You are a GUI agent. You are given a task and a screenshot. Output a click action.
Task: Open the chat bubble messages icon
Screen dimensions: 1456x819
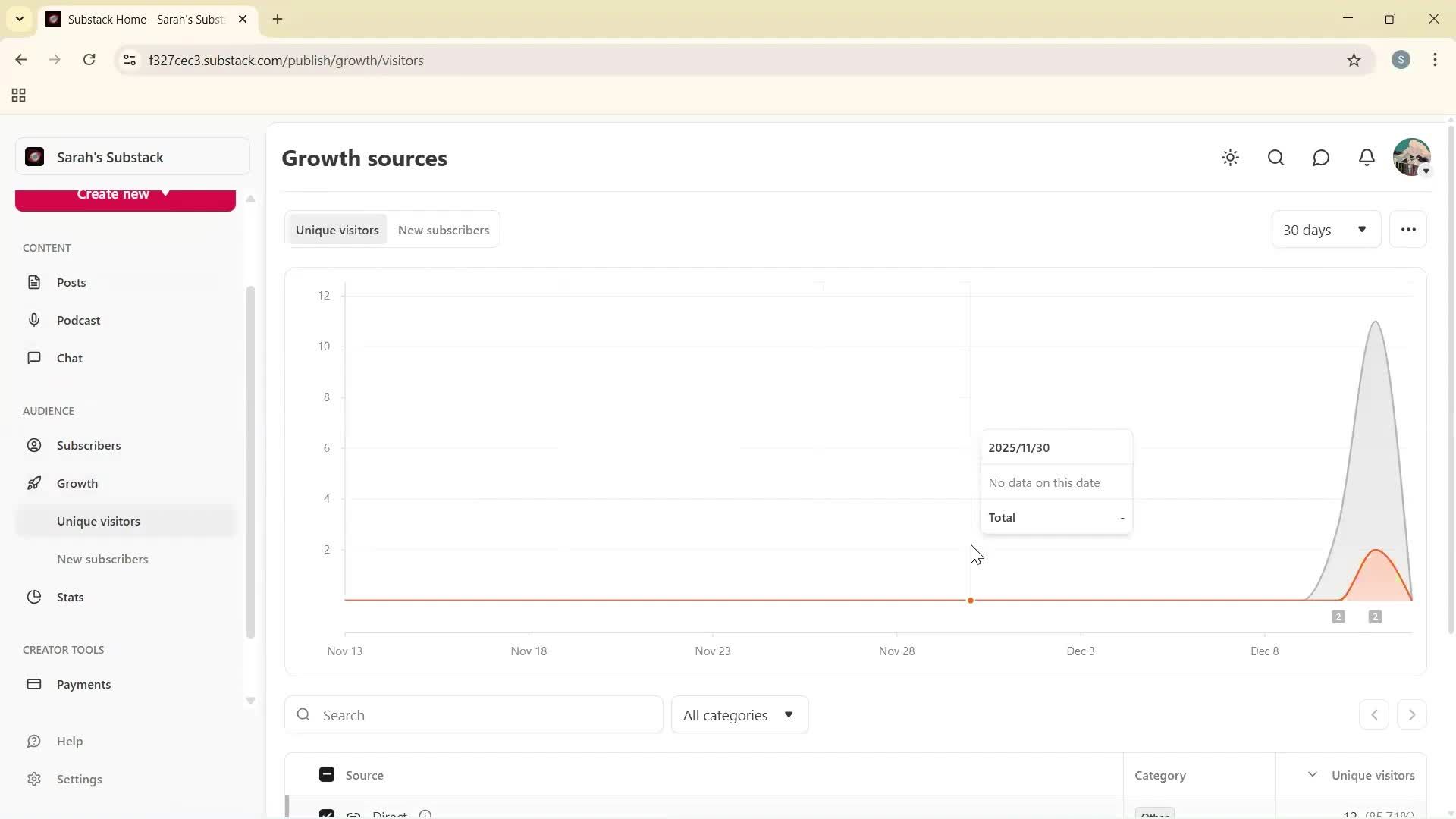click(x=1320, y=157)
